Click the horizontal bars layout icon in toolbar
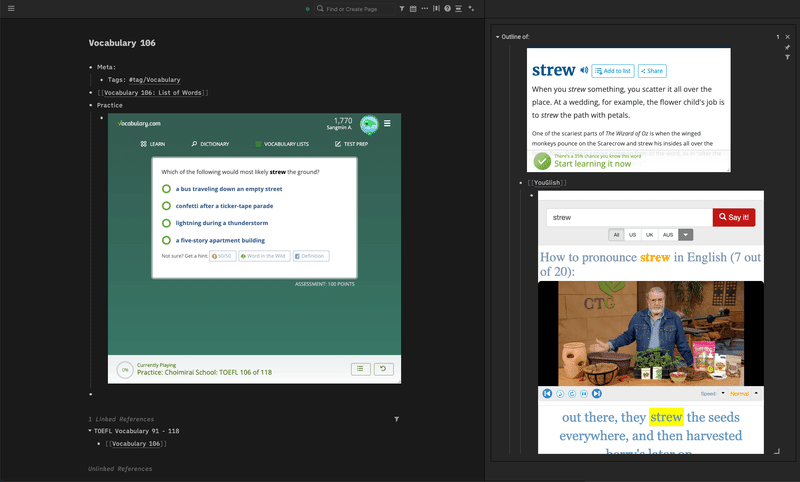The width and height of the screenshot is (800, 482). [459, 9]
